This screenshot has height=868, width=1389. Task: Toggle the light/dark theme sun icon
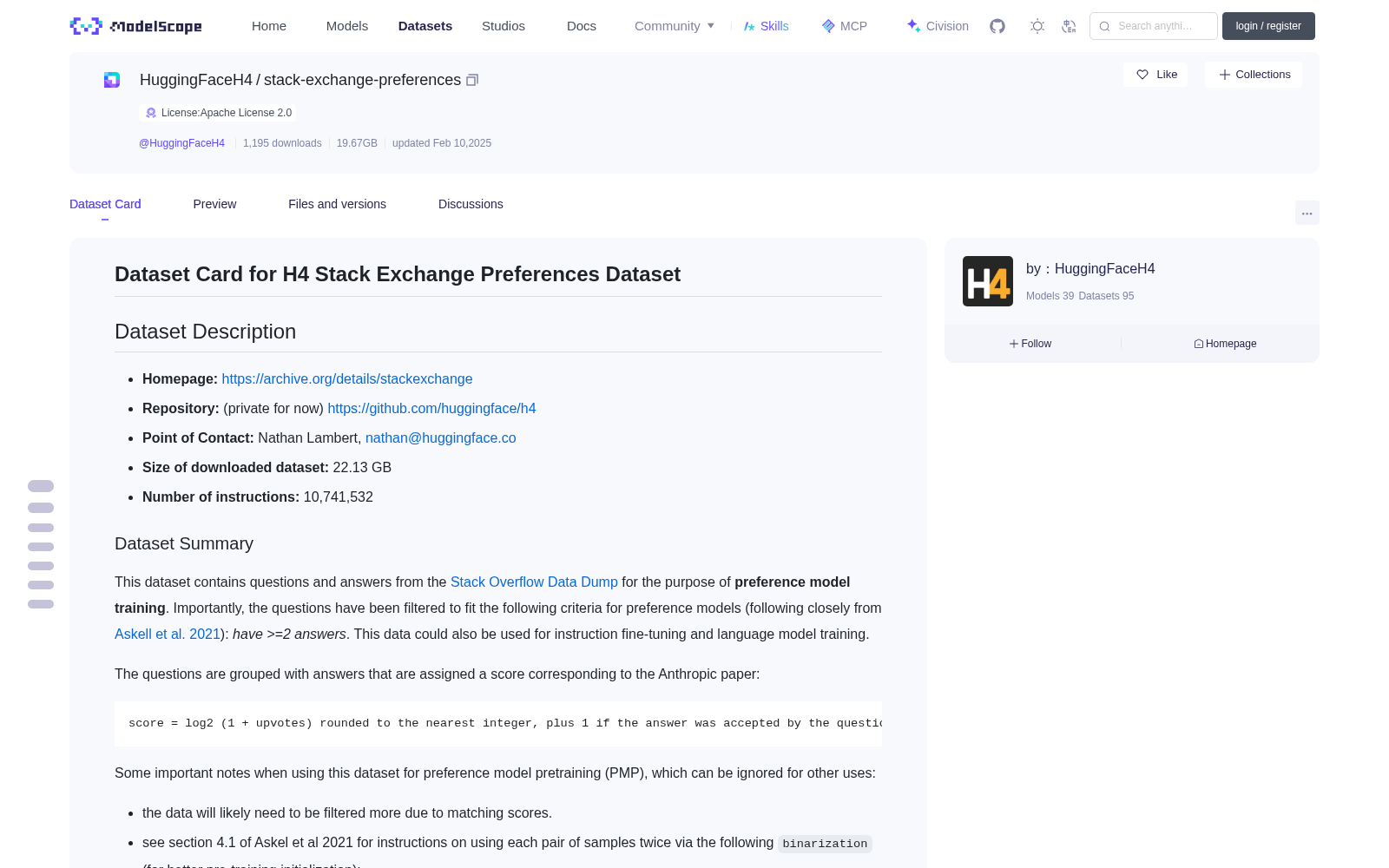[1037, 26]
